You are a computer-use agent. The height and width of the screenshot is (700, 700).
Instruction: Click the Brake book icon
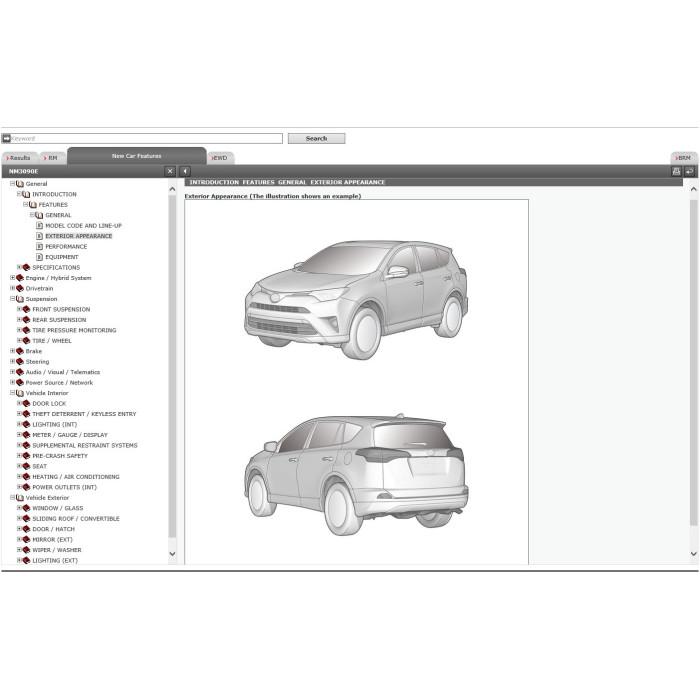20,351
